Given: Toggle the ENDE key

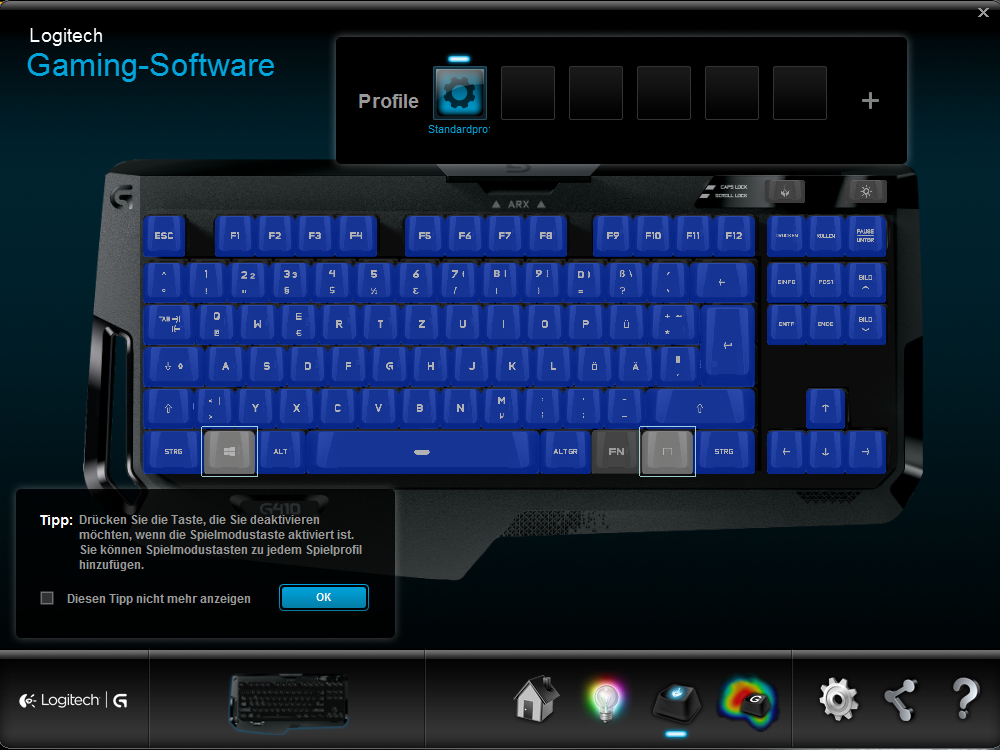Looking at the screenshot, I should [826, 324].
